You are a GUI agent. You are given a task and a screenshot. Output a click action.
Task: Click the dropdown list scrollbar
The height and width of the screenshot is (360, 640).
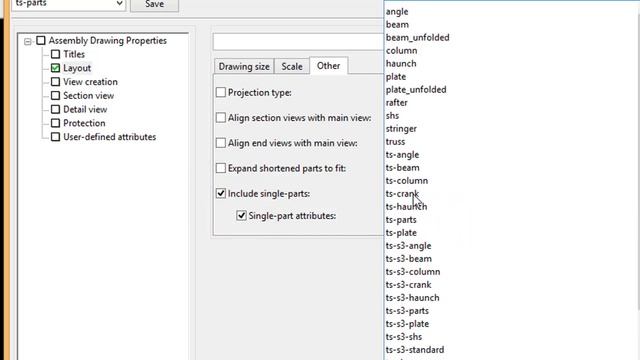(x=638, y=163)
